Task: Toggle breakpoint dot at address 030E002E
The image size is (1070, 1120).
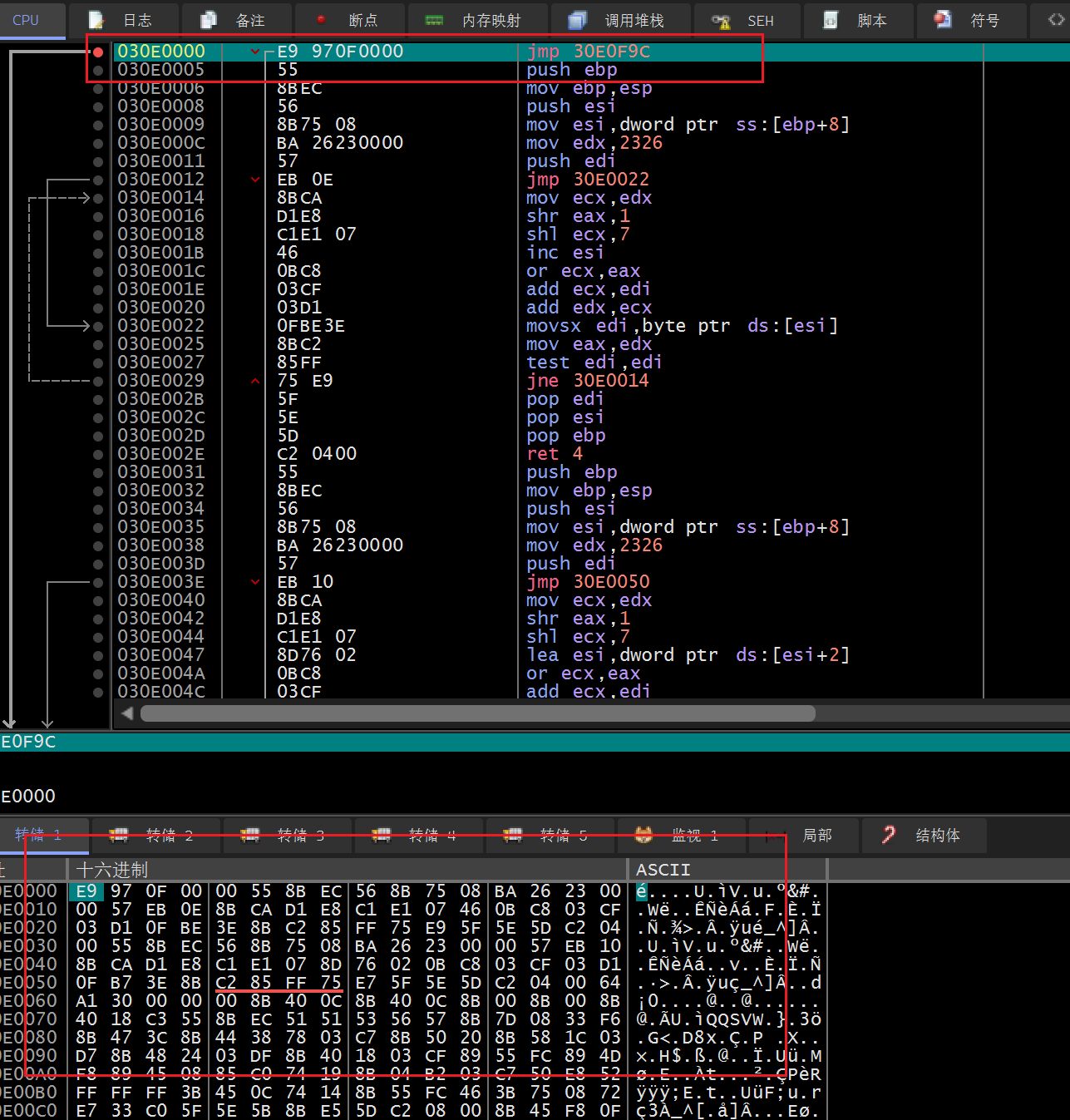Action: [x=98, y=454]
